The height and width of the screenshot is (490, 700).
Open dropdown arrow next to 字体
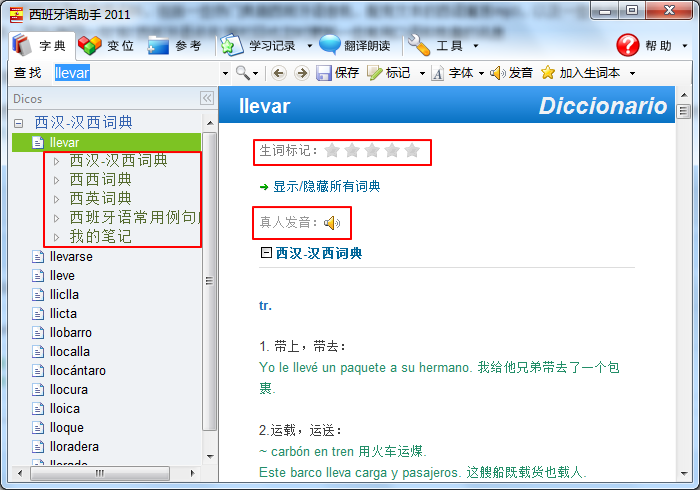pos(481,73)
